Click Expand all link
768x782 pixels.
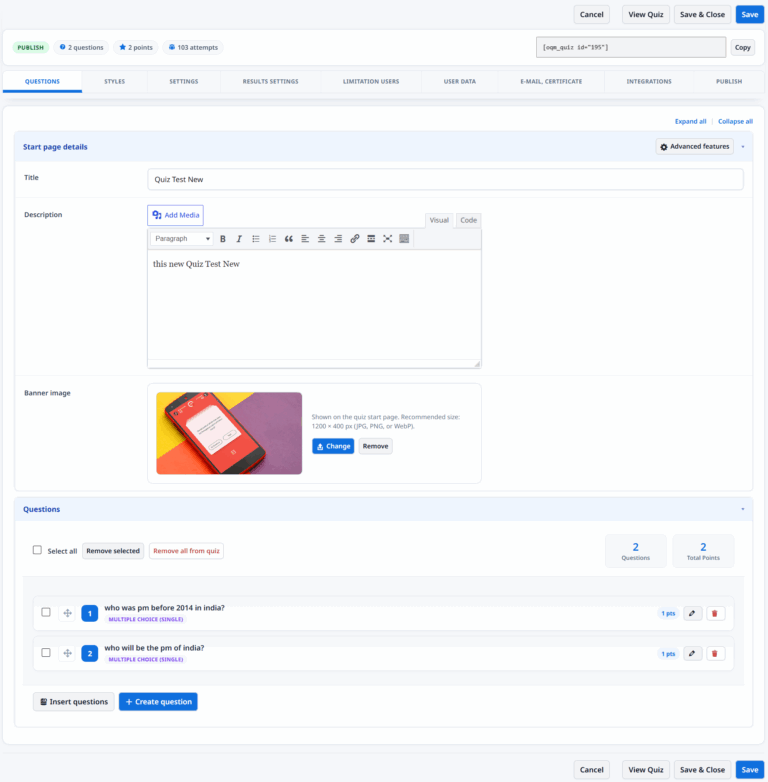(690, 121)
